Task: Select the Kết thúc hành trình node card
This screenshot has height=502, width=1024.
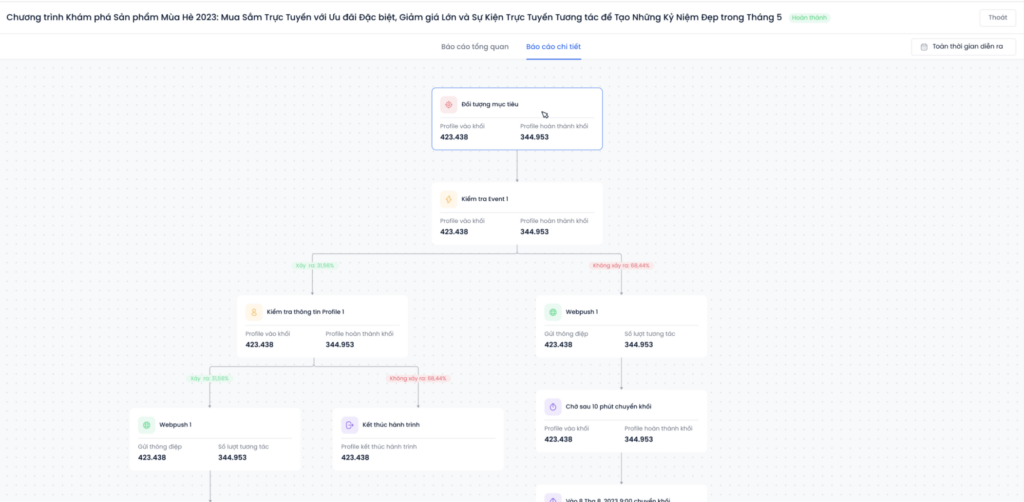Action: click(x=418, y=439)
